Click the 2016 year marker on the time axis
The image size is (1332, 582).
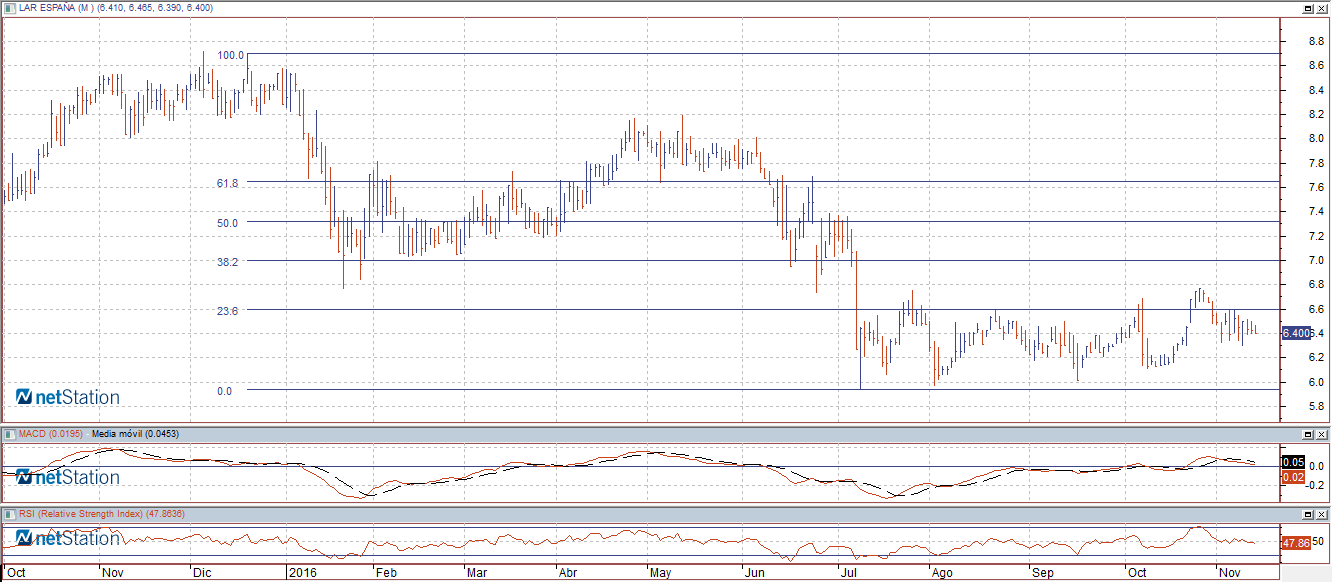coord(301,574)
